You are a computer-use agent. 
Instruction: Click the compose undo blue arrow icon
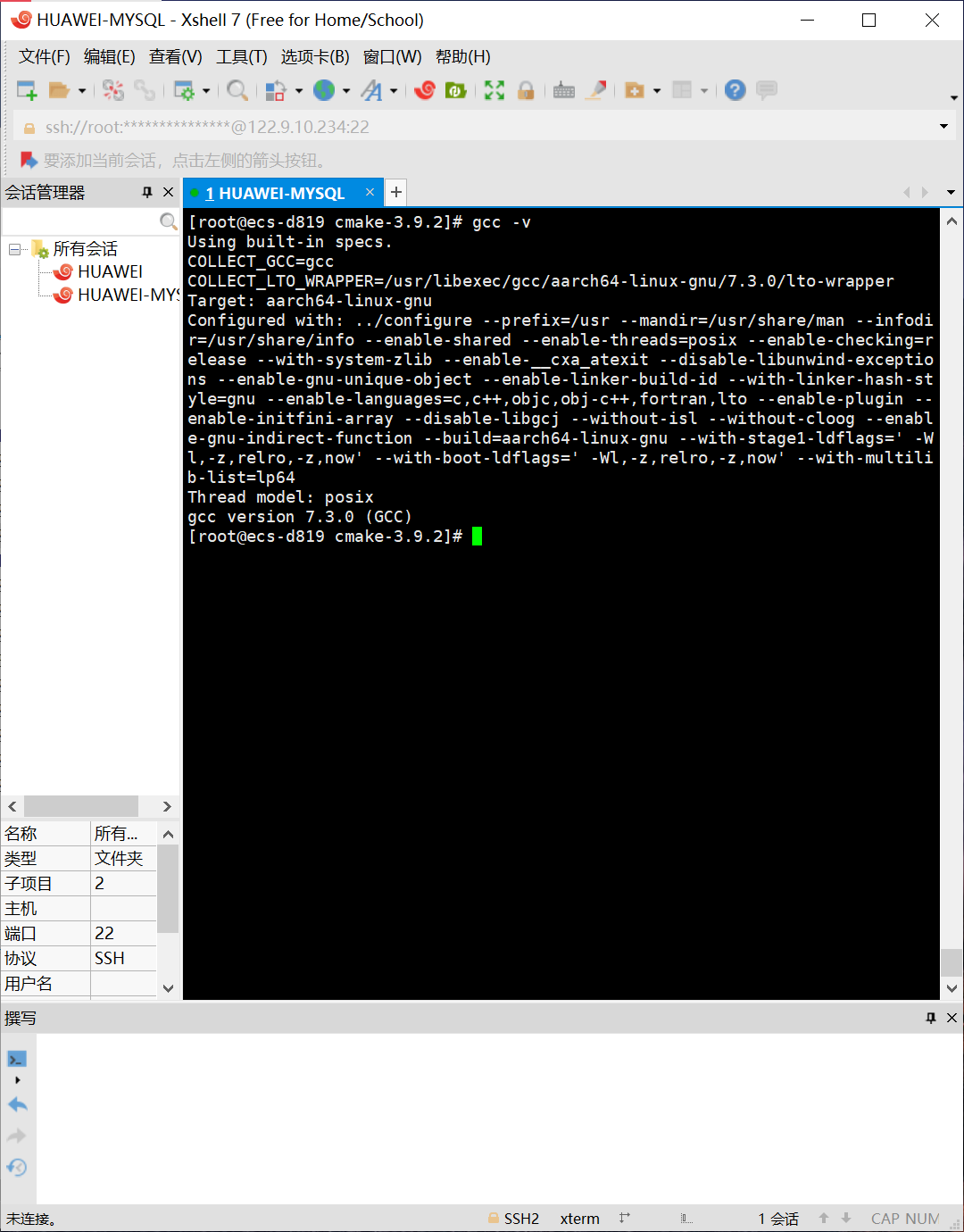pos(17,1105)
